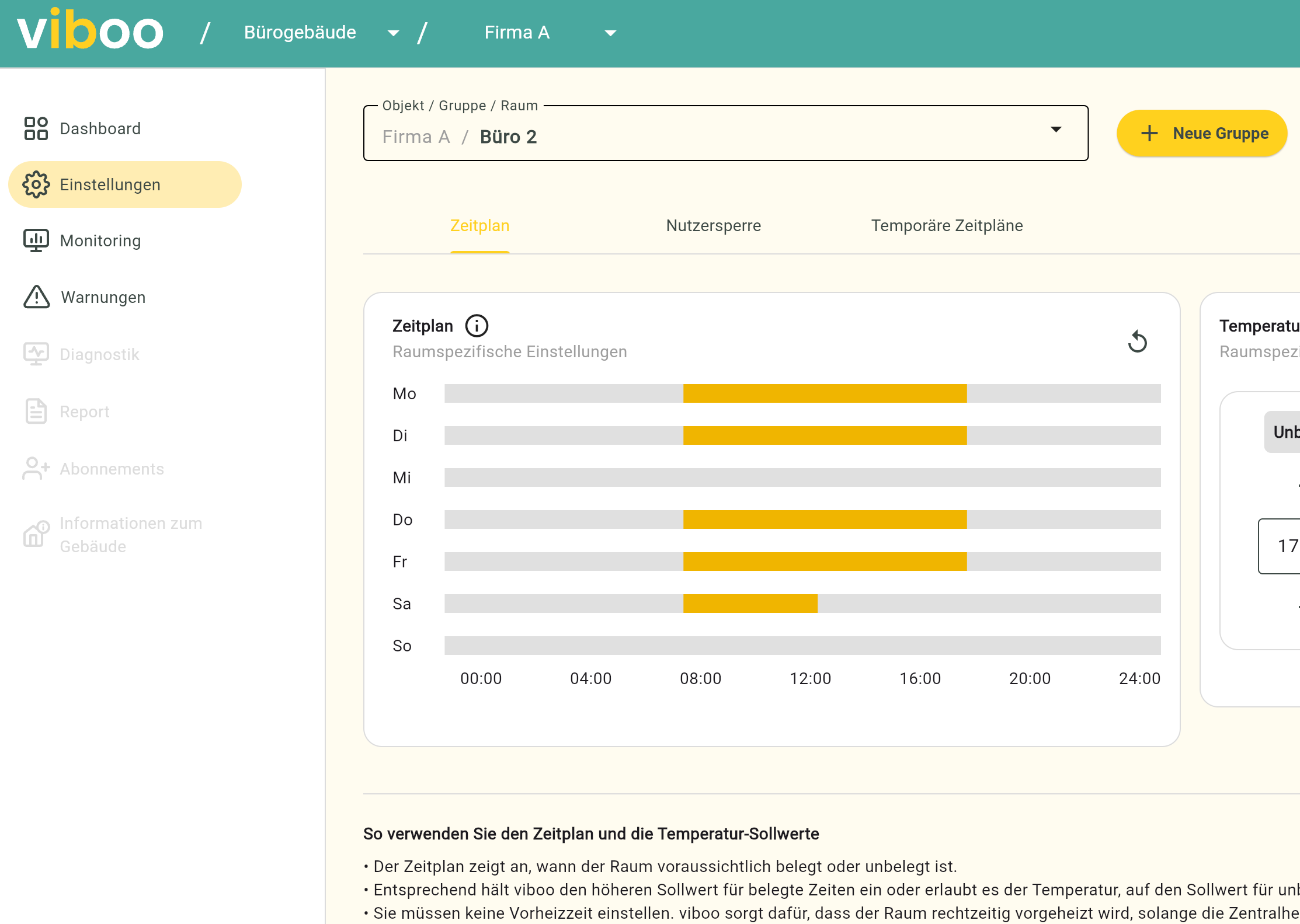Open Dashboard via its grid icon

point(36,128)
